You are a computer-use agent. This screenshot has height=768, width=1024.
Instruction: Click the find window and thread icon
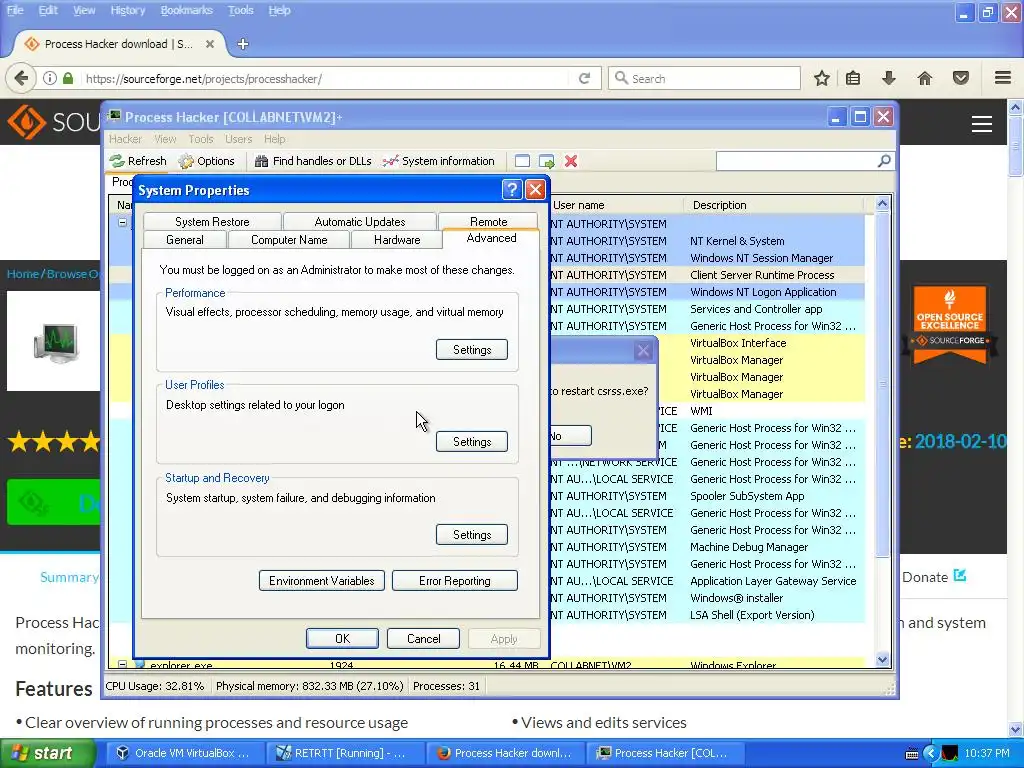coord(547,161)
